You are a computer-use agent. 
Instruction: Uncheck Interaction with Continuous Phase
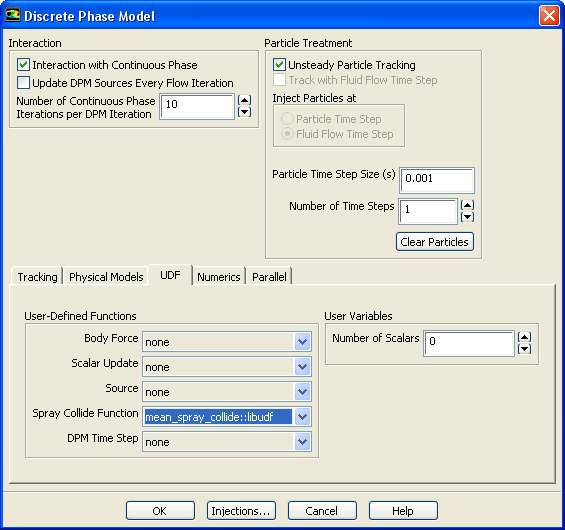pos(23,65)
